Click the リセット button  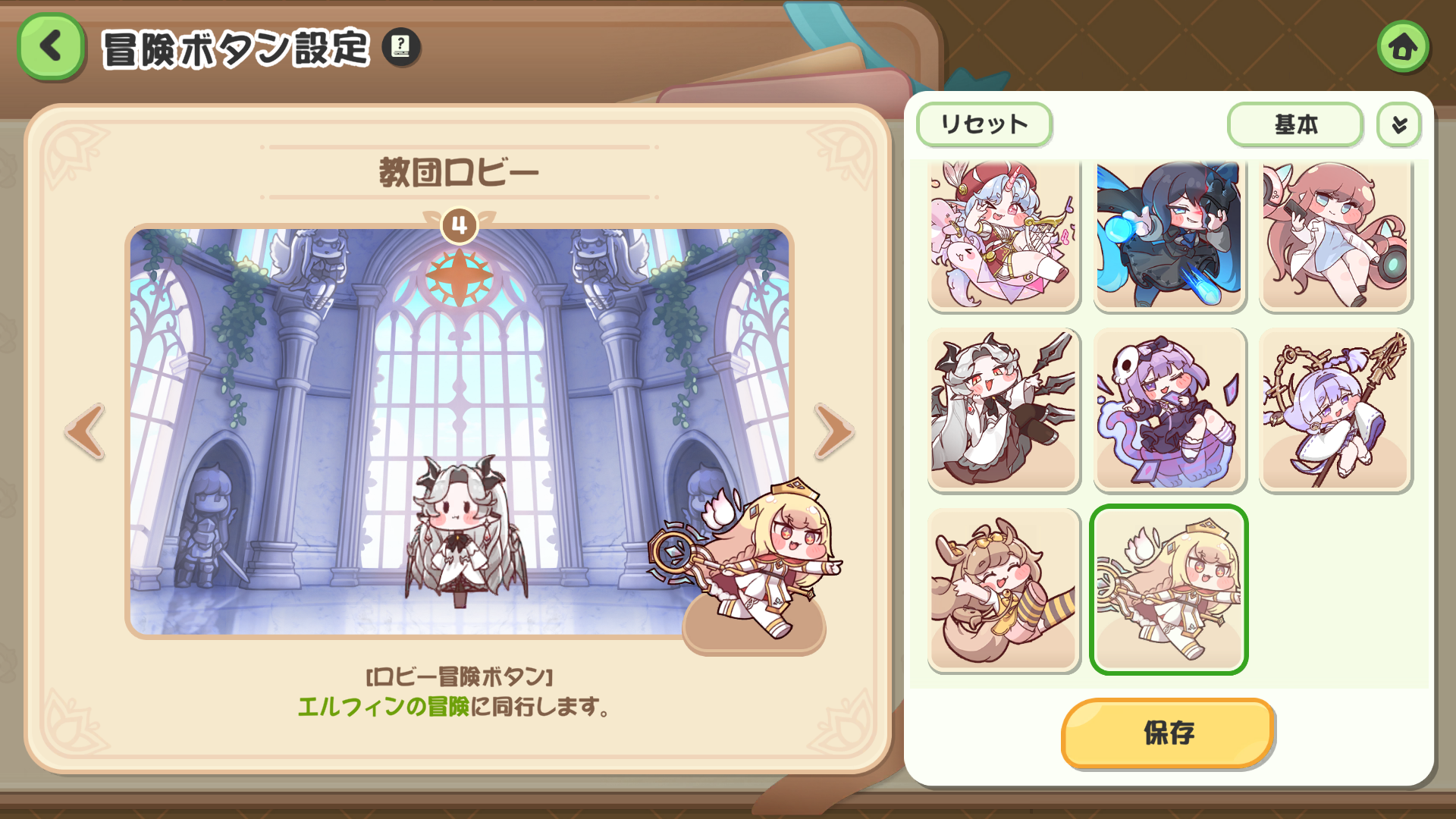point(984,124)
